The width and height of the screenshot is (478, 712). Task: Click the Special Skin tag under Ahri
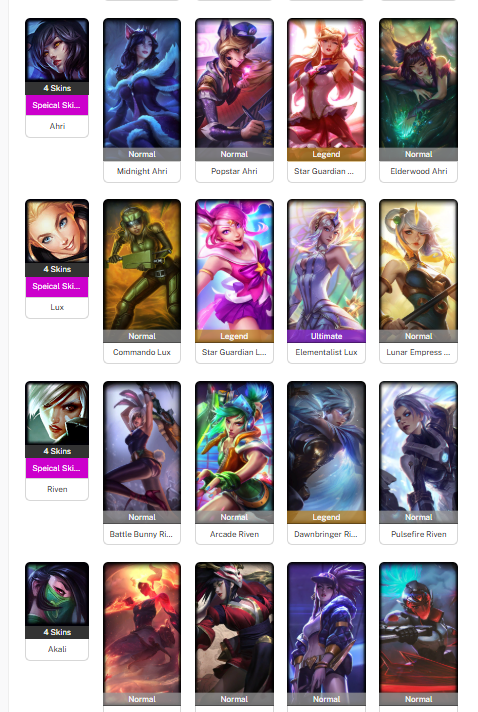tap(57, 105)
